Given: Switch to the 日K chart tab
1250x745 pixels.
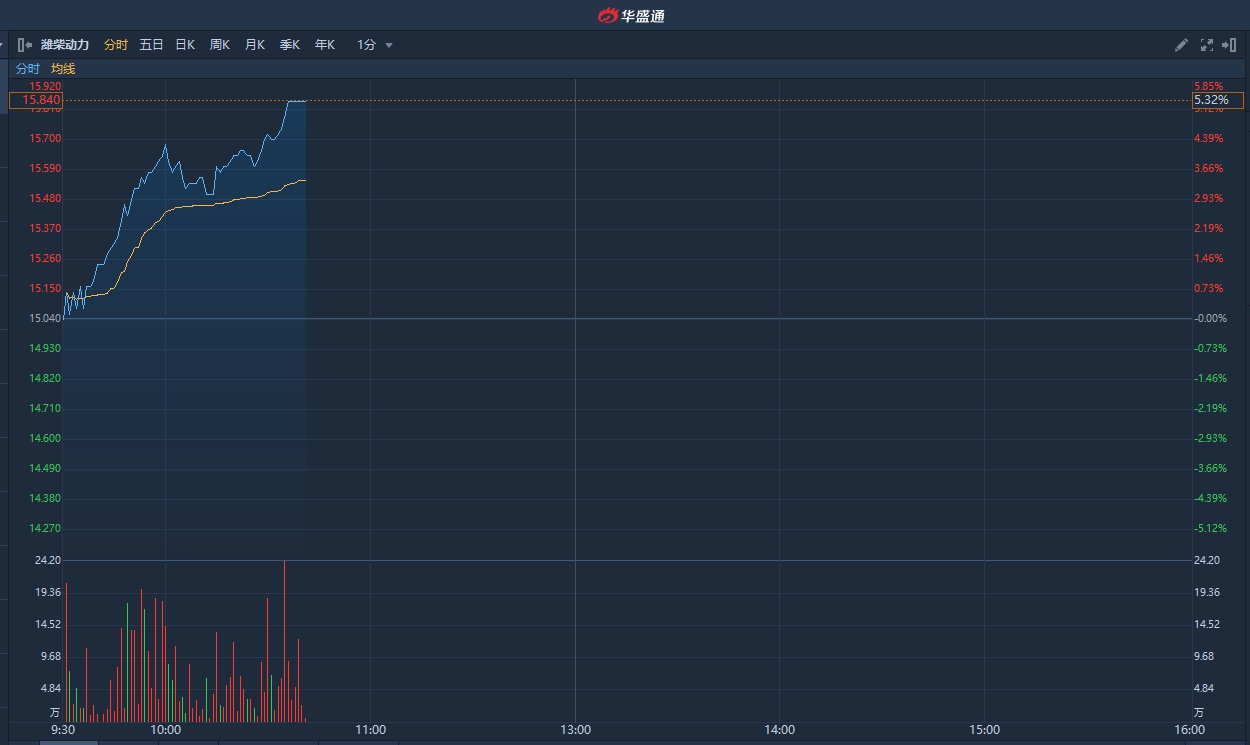Looking at the screenshot, I should [185, 45].
